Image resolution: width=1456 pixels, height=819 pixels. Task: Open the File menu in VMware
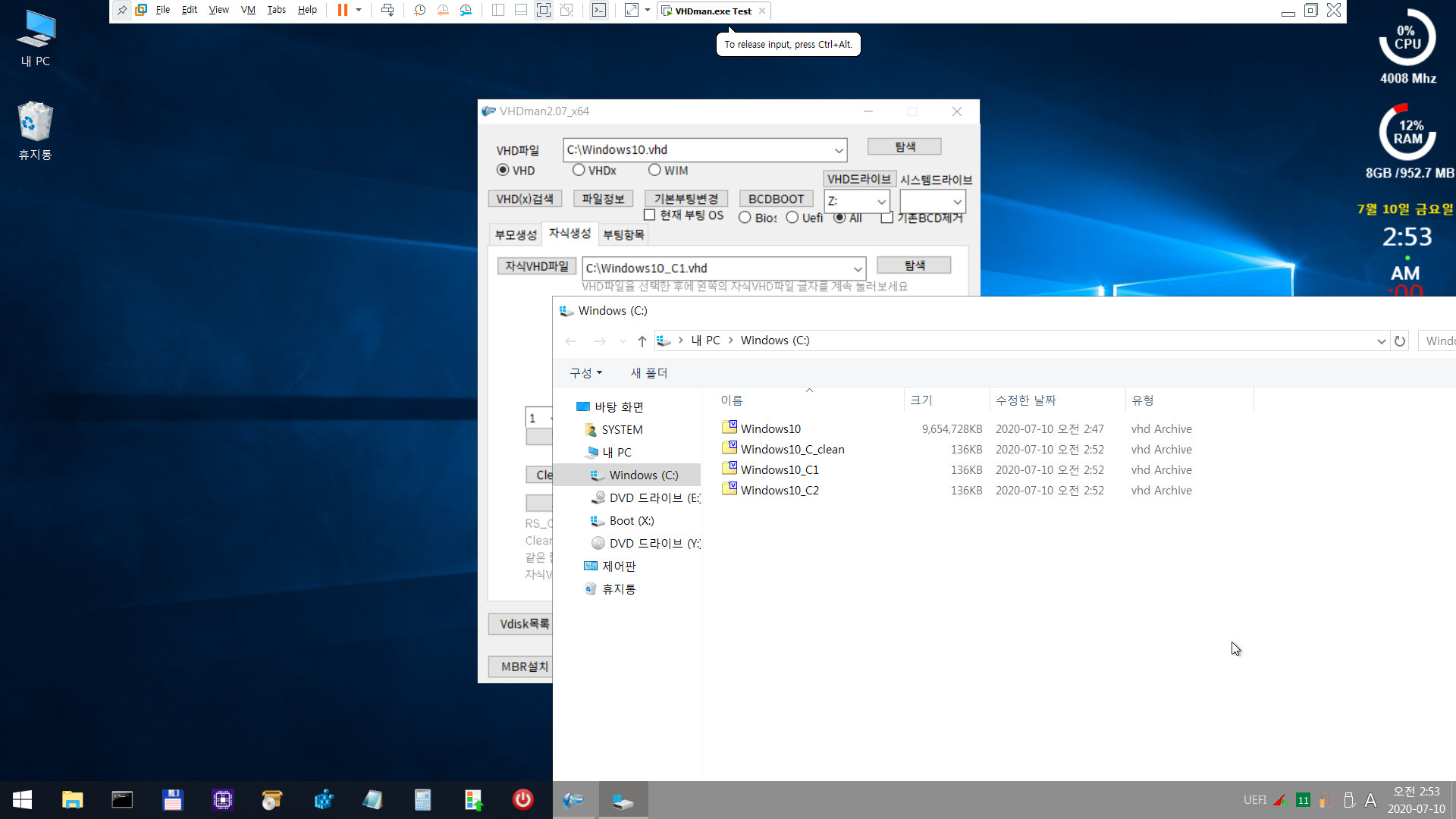(163, 11)
